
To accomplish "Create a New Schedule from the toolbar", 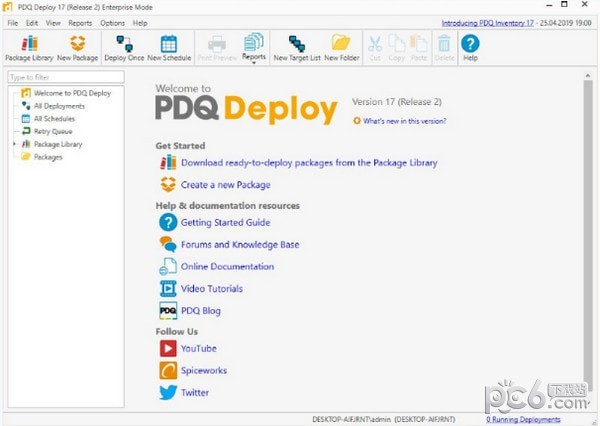I will coord(169,48).
